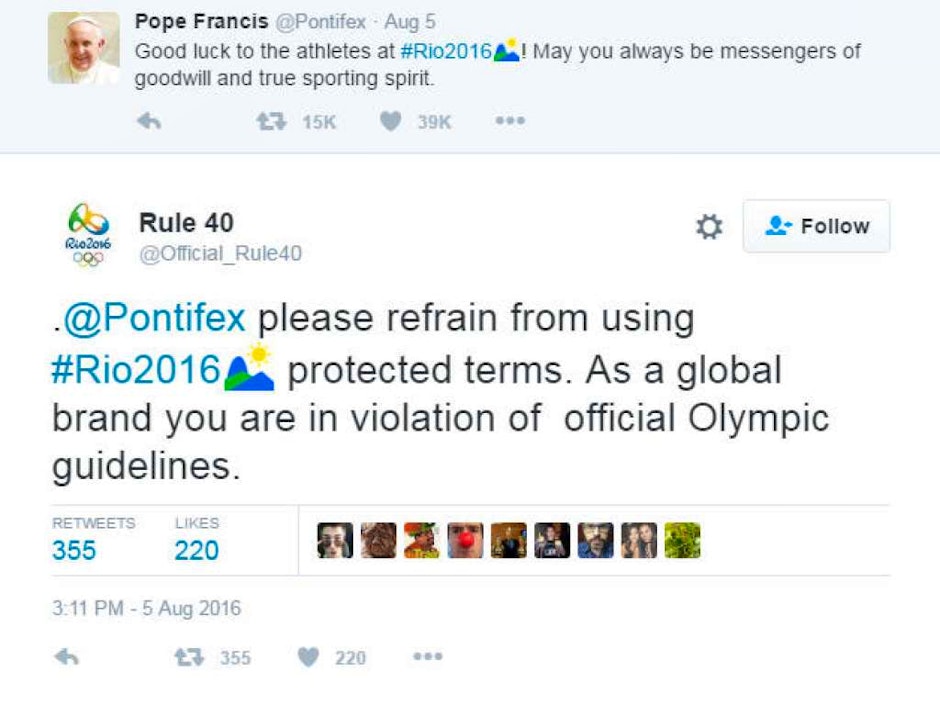View the 220 likes list
This screenshot has height=705, width=940.
(196, 549)
